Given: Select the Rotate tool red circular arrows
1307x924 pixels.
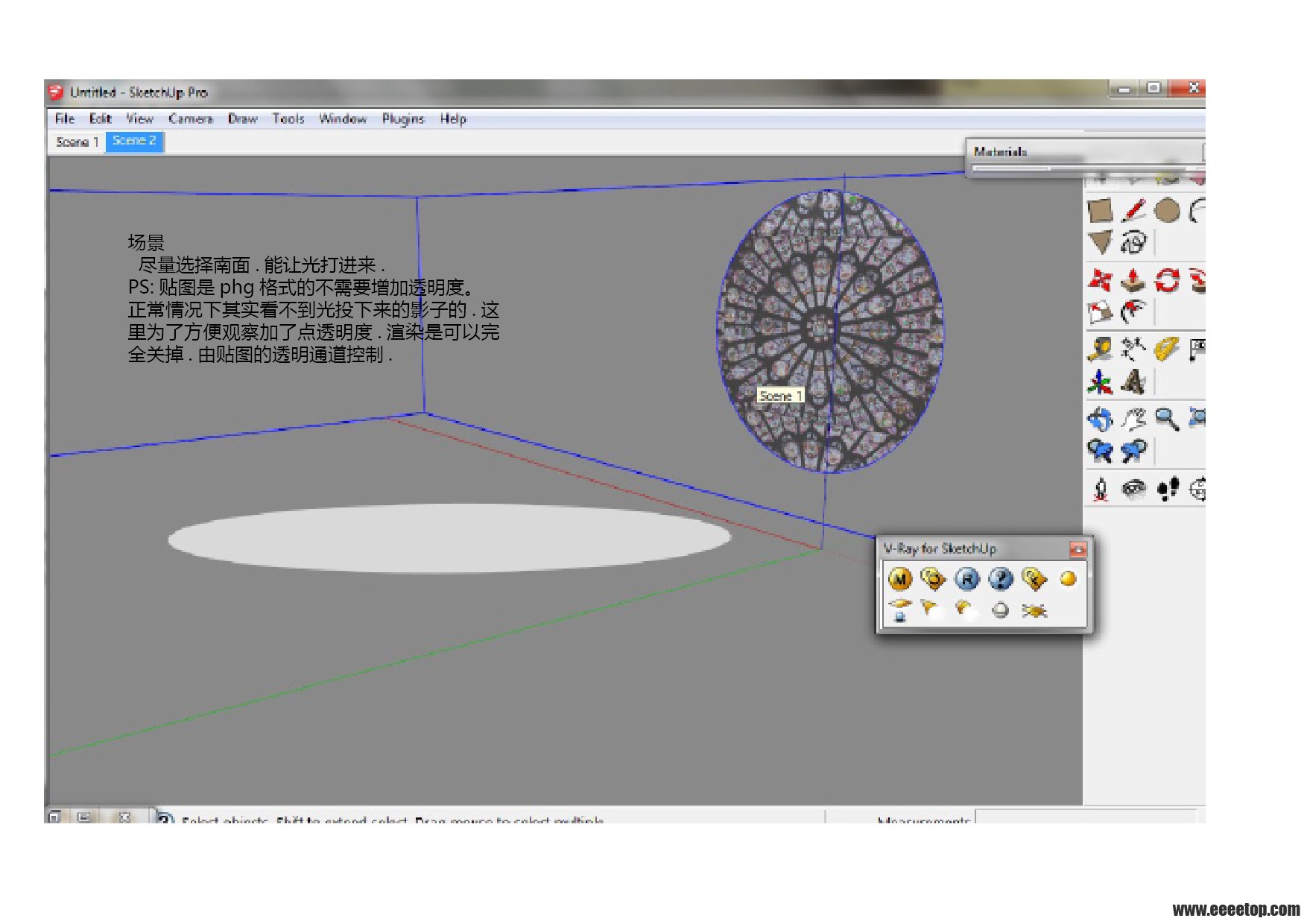Looking at the screenshot, I should [1167, 280].
